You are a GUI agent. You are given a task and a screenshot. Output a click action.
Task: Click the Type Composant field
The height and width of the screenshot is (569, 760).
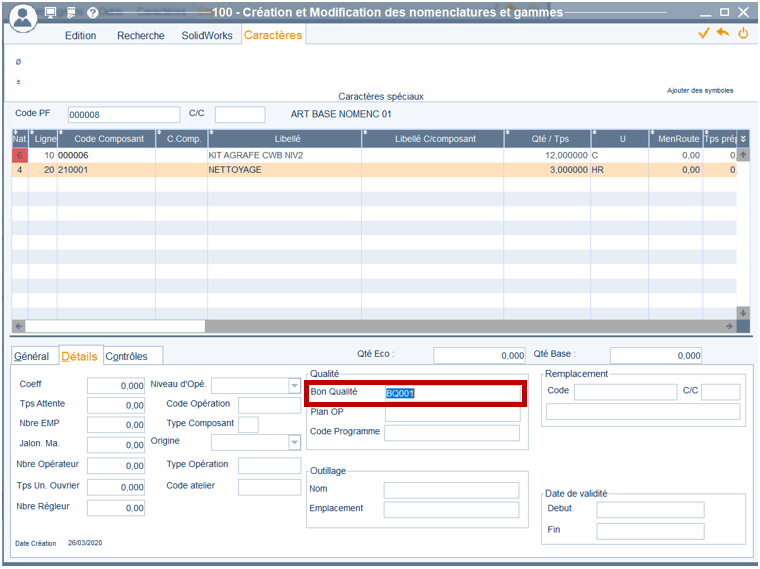point(249,425)
